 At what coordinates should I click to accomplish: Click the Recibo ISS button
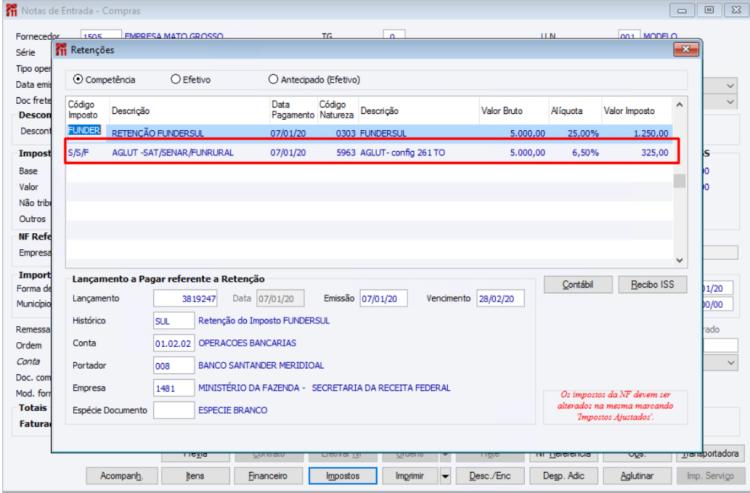(652, 285)
